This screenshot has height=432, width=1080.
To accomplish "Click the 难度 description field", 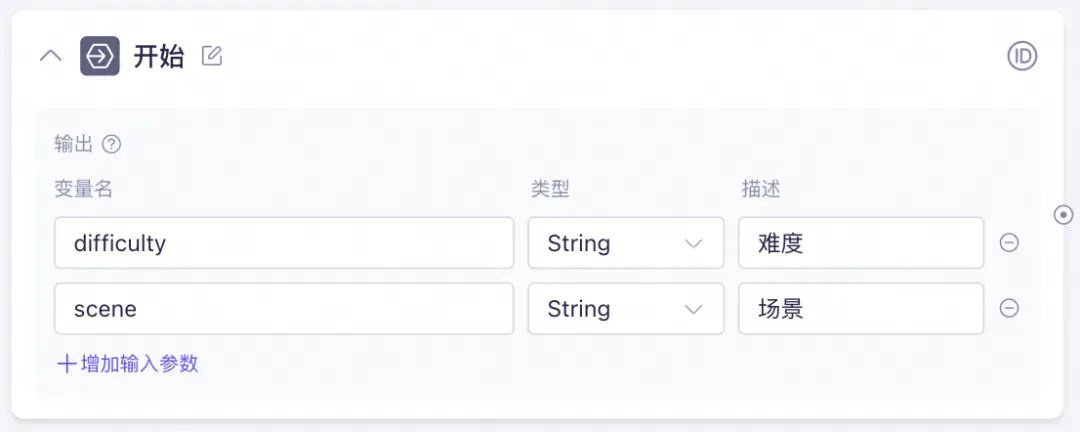I will (x=860, y=243).
